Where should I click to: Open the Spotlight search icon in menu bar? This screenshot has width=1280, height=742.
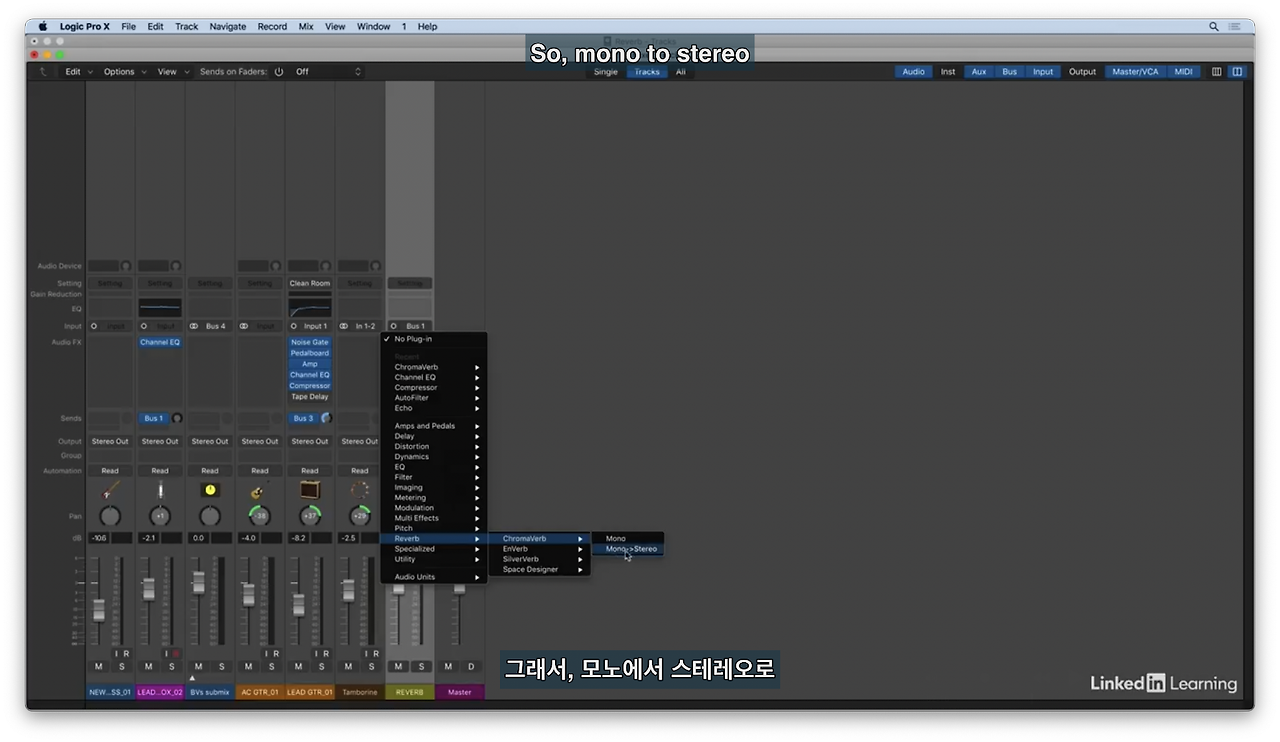point(1214,27)
